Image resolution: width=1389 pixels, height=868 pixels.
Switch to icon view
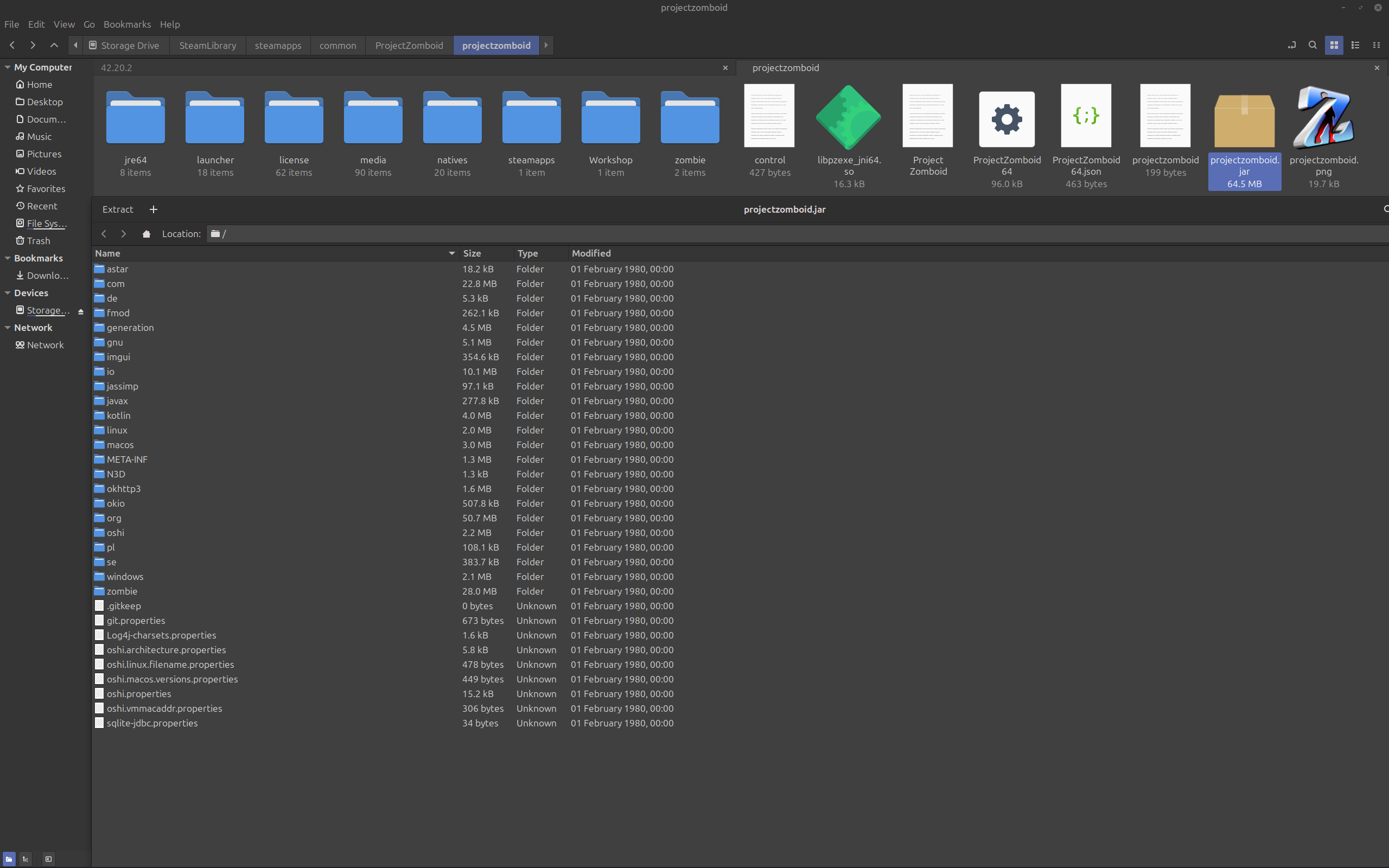coord(1334,45)
